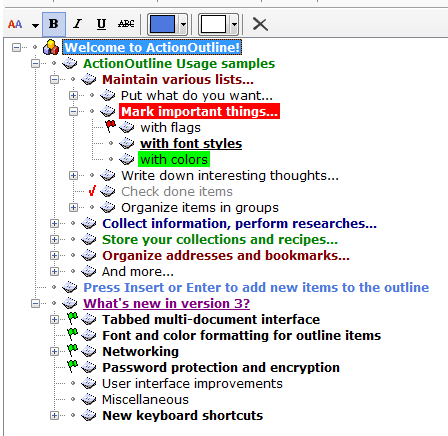Click green flag beside Password protection and encryption

coord(72,366)
